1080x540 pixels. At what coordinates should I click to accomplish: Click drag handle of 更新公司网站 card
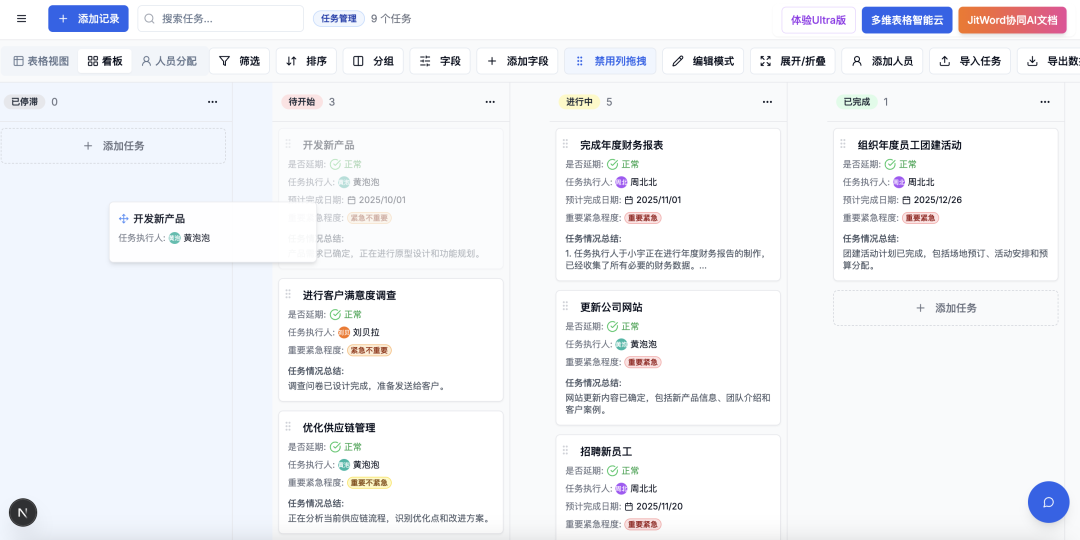coord(565,306)
